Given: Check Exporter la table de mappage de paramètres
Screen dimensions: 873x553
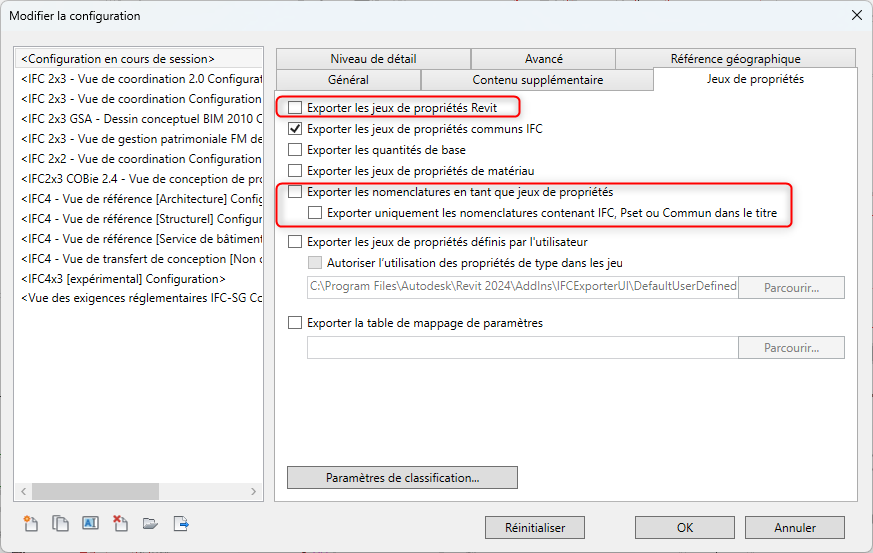Looking at the screenshot, I should click(x=295, y=323).
